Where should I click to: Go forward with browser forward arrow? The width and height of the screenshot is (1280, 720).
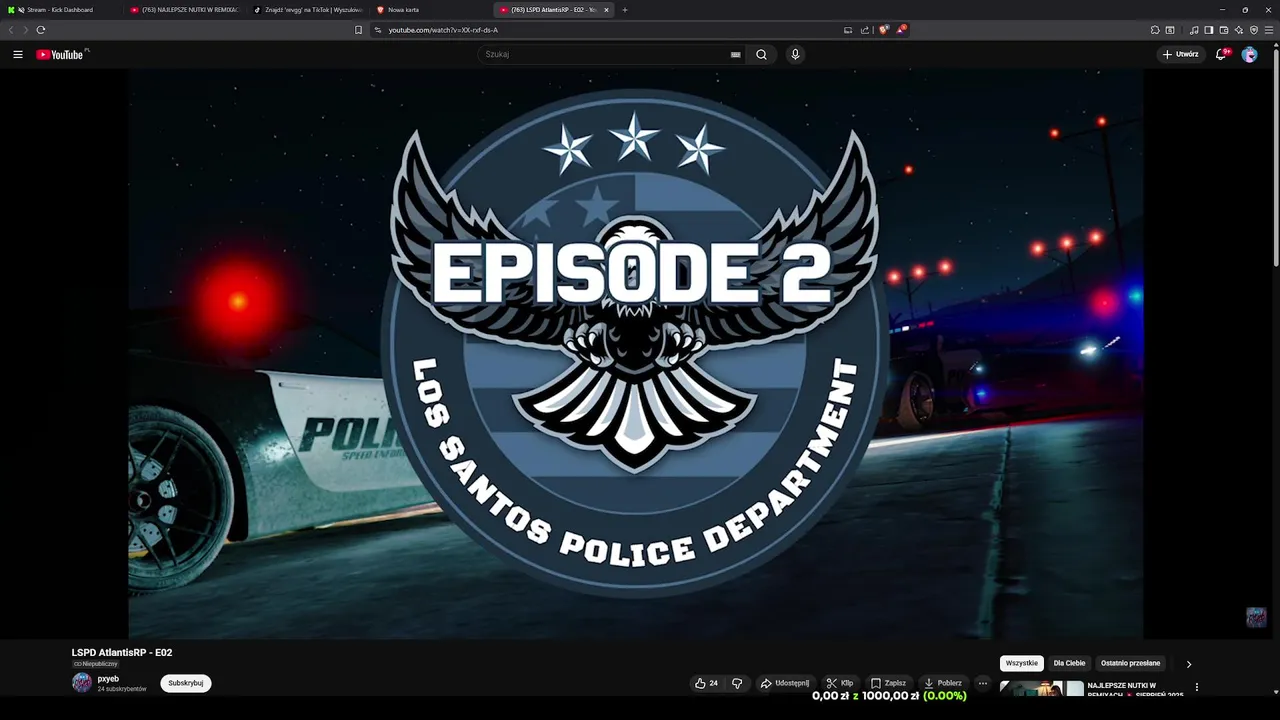(x=26, y=30)
